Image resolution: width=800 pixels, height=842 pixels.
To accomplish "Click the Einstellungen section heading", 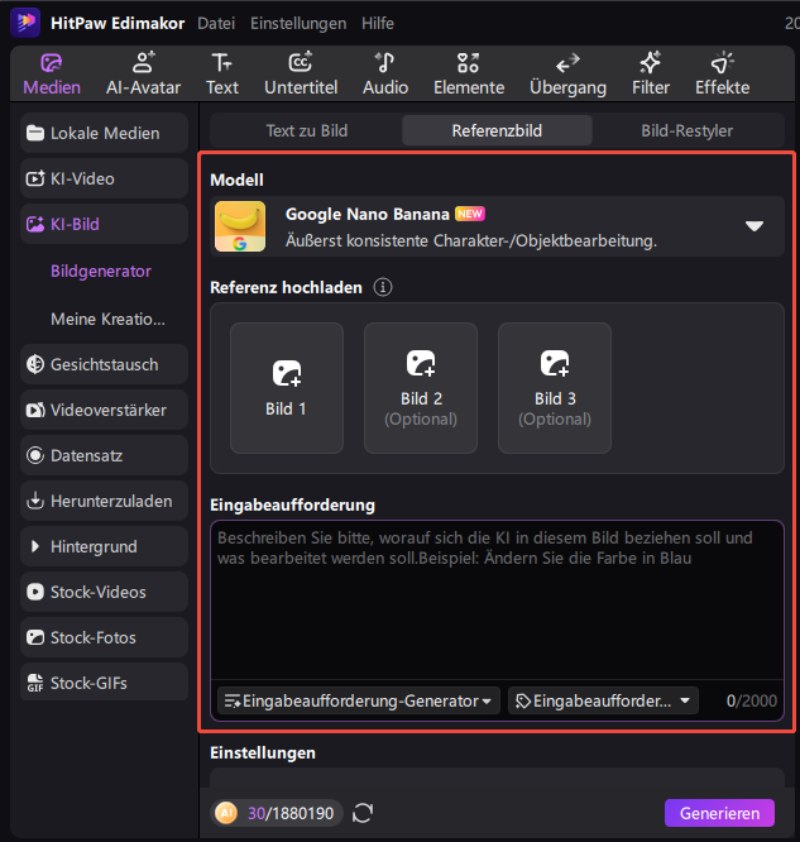I will coord(263,753).
